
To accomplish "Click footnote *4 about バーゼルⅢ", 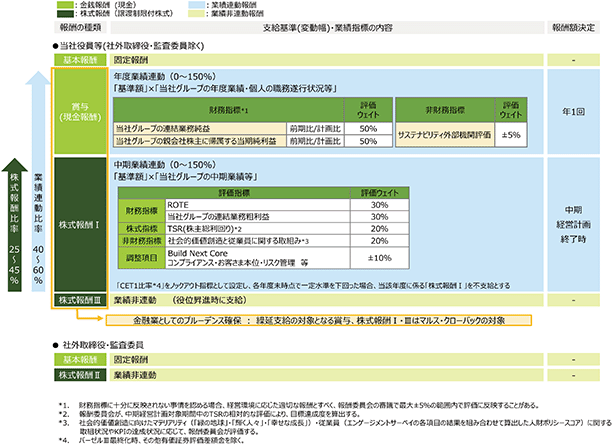I will tap(152, 440).
